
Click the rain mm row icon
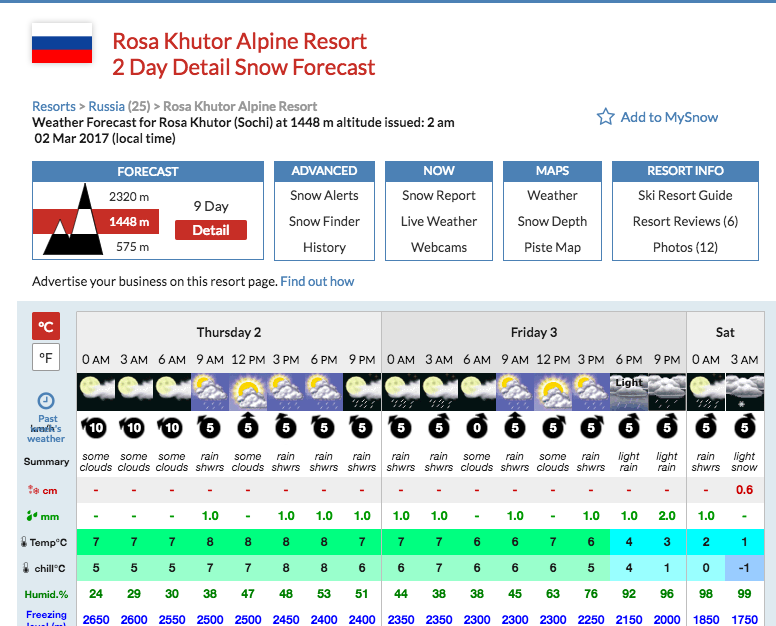tap(32, 516)
